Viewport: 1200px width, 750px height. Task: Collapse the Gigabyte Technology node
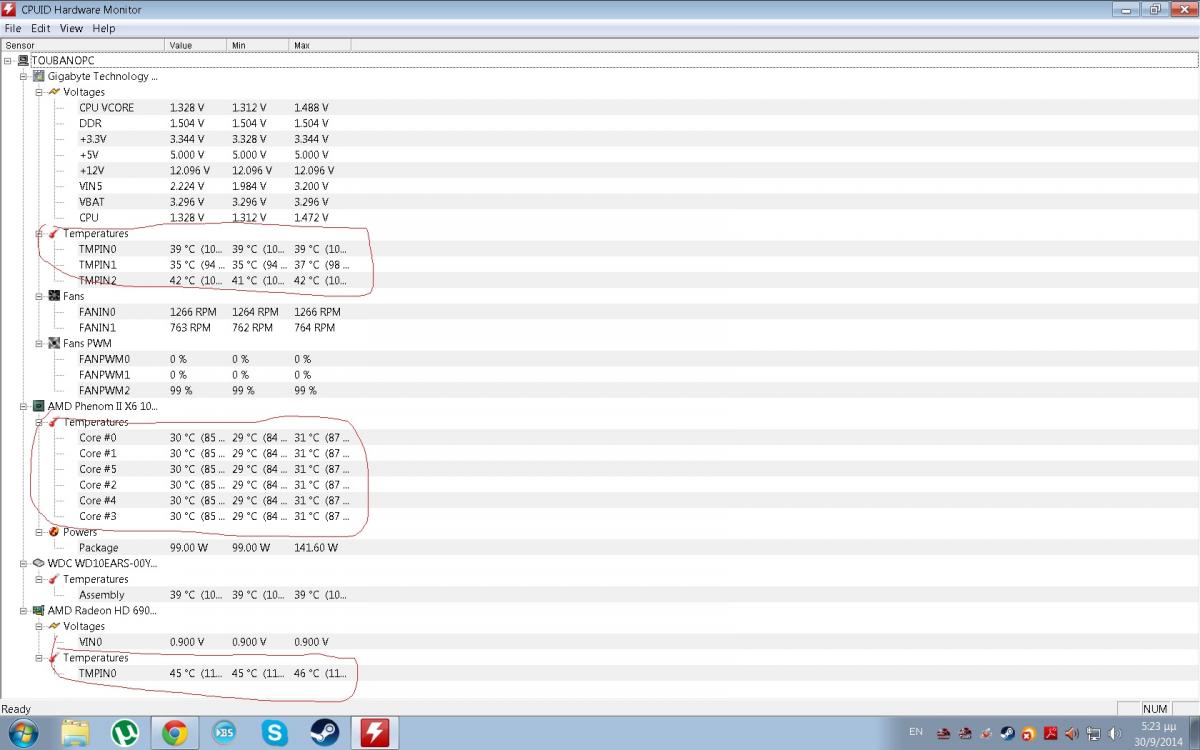click(x=23, y=76)
